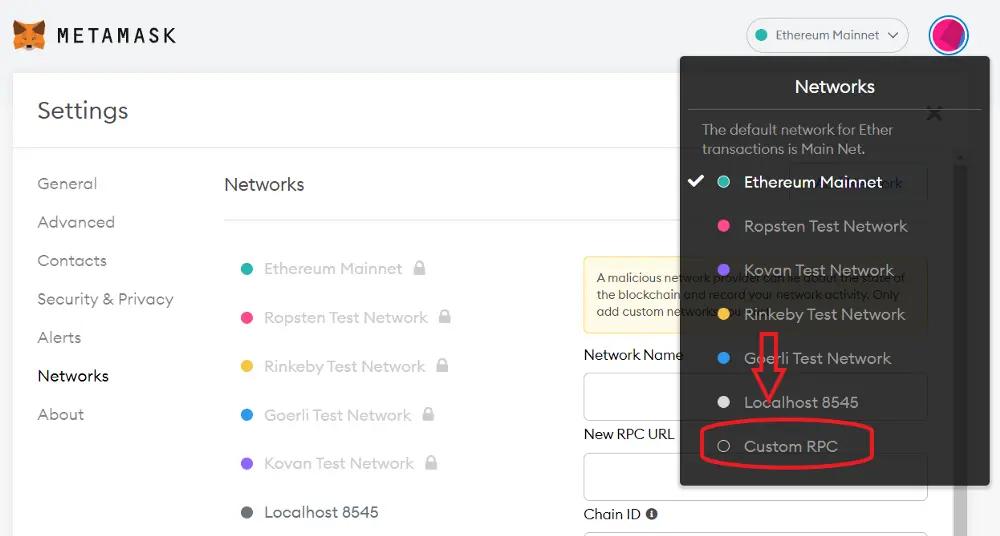
Task: Click the lock icon beside Ethereum Mainnet
Action: point(419,268)
